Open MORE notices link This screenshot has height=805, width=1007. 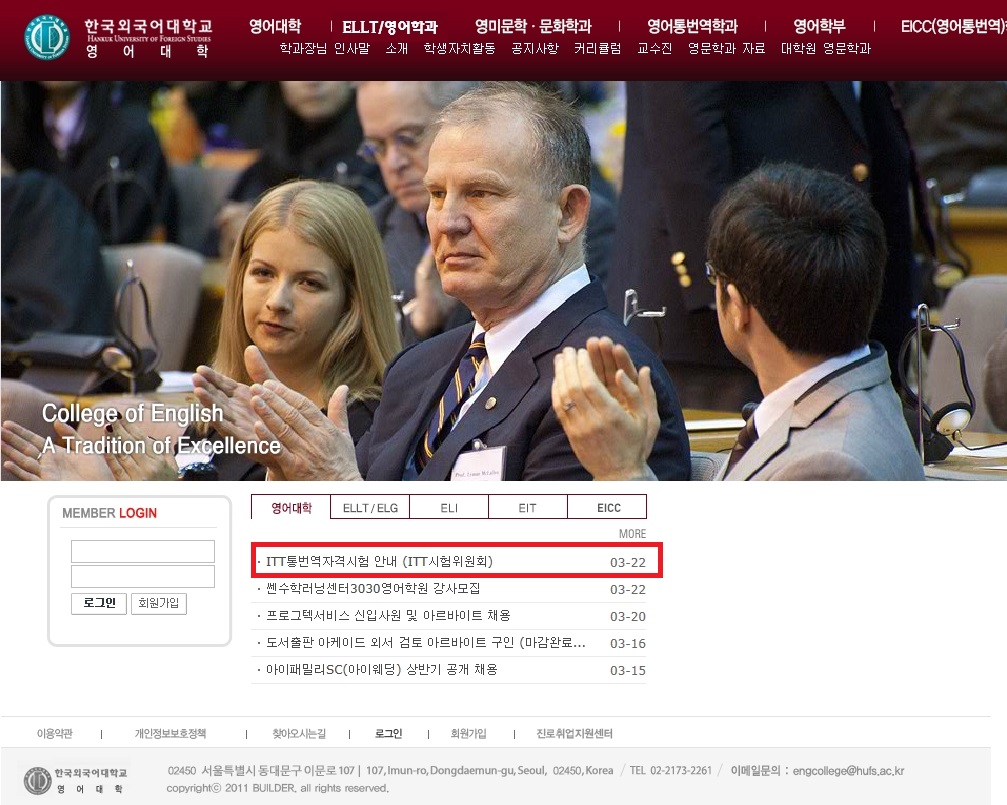pyautogui.click(x=632, y=534)
